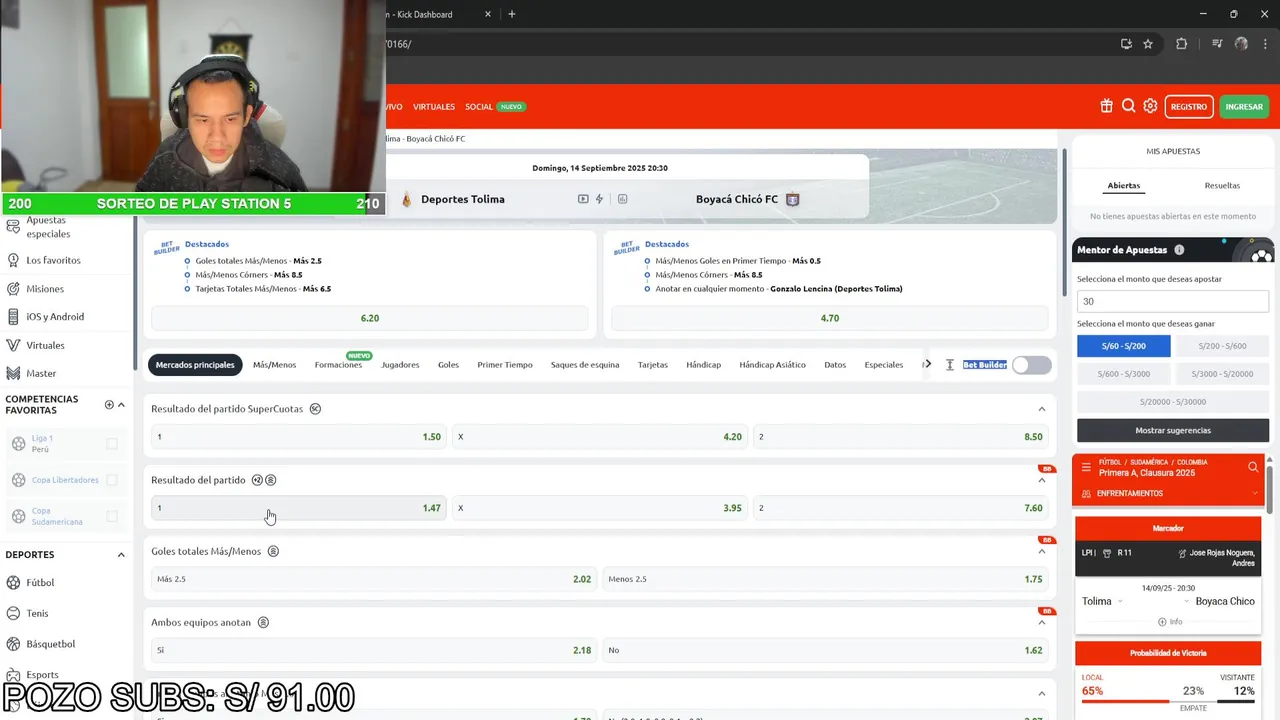
Task: Open a new browser tab with plus
Action: coord(512,14)
